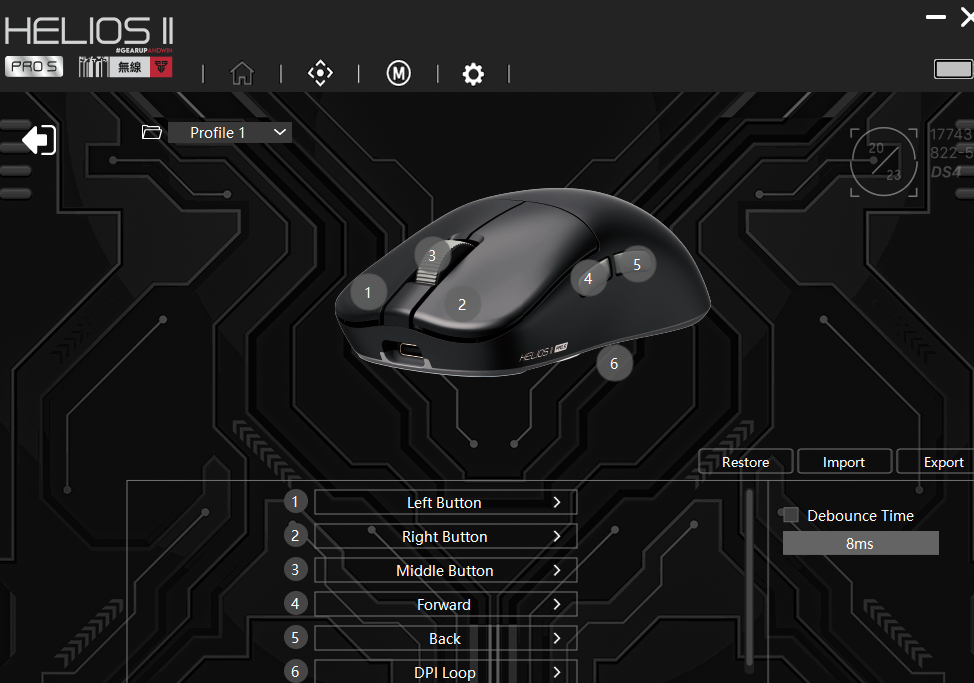The width and height of the screenshot is (974, 683).
Task: Click list number badge 3
Action: (295, 569)
